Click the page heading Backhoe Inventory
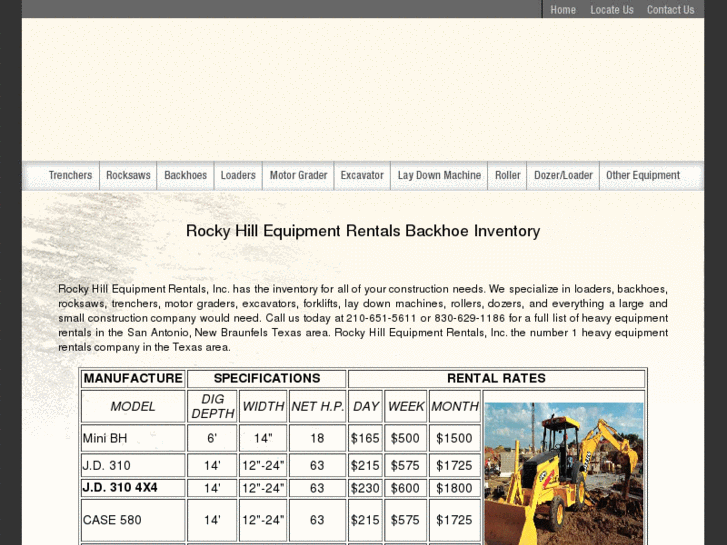 (363, 231)
